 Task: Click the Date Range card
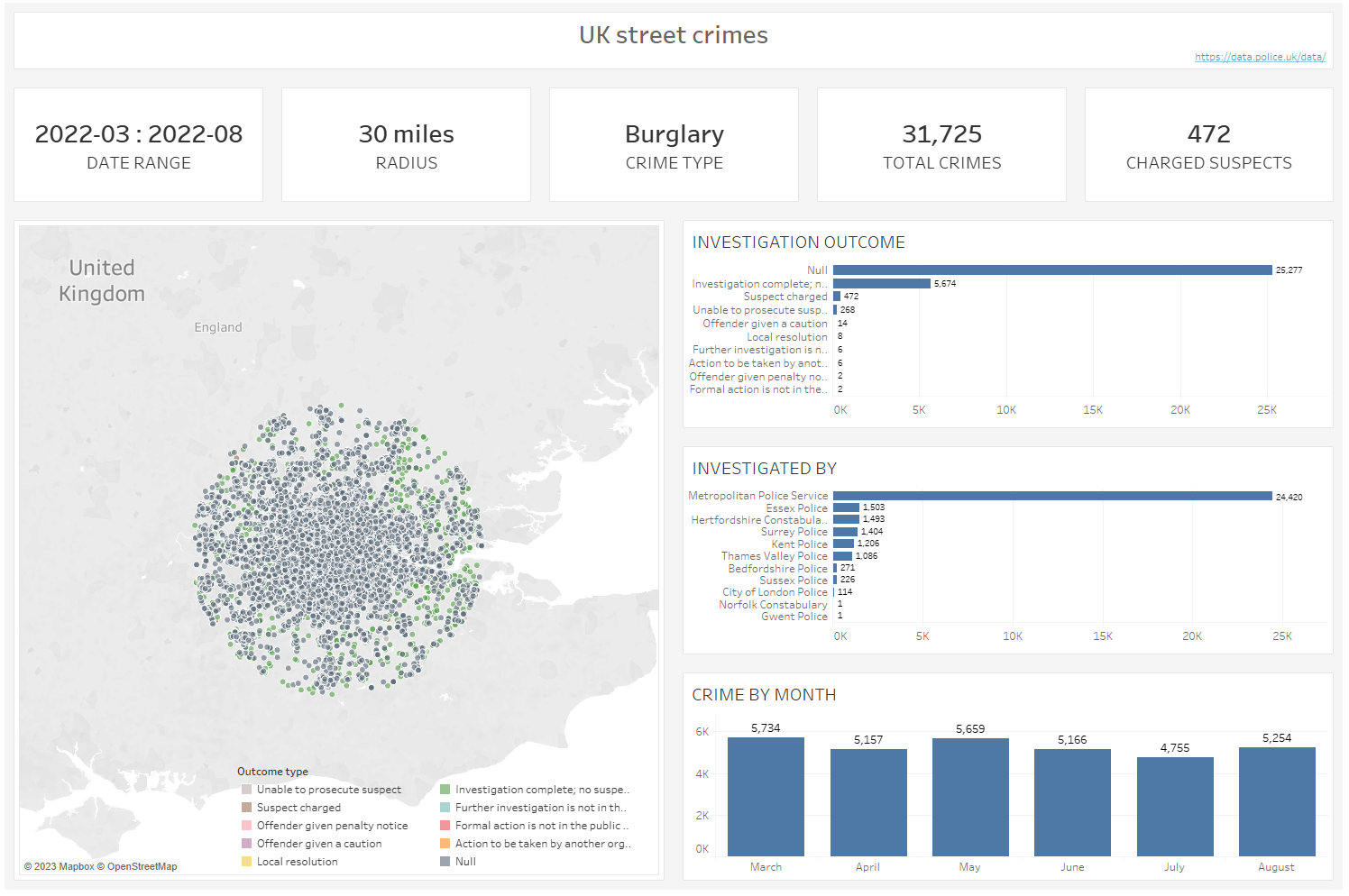coord(139,145)
